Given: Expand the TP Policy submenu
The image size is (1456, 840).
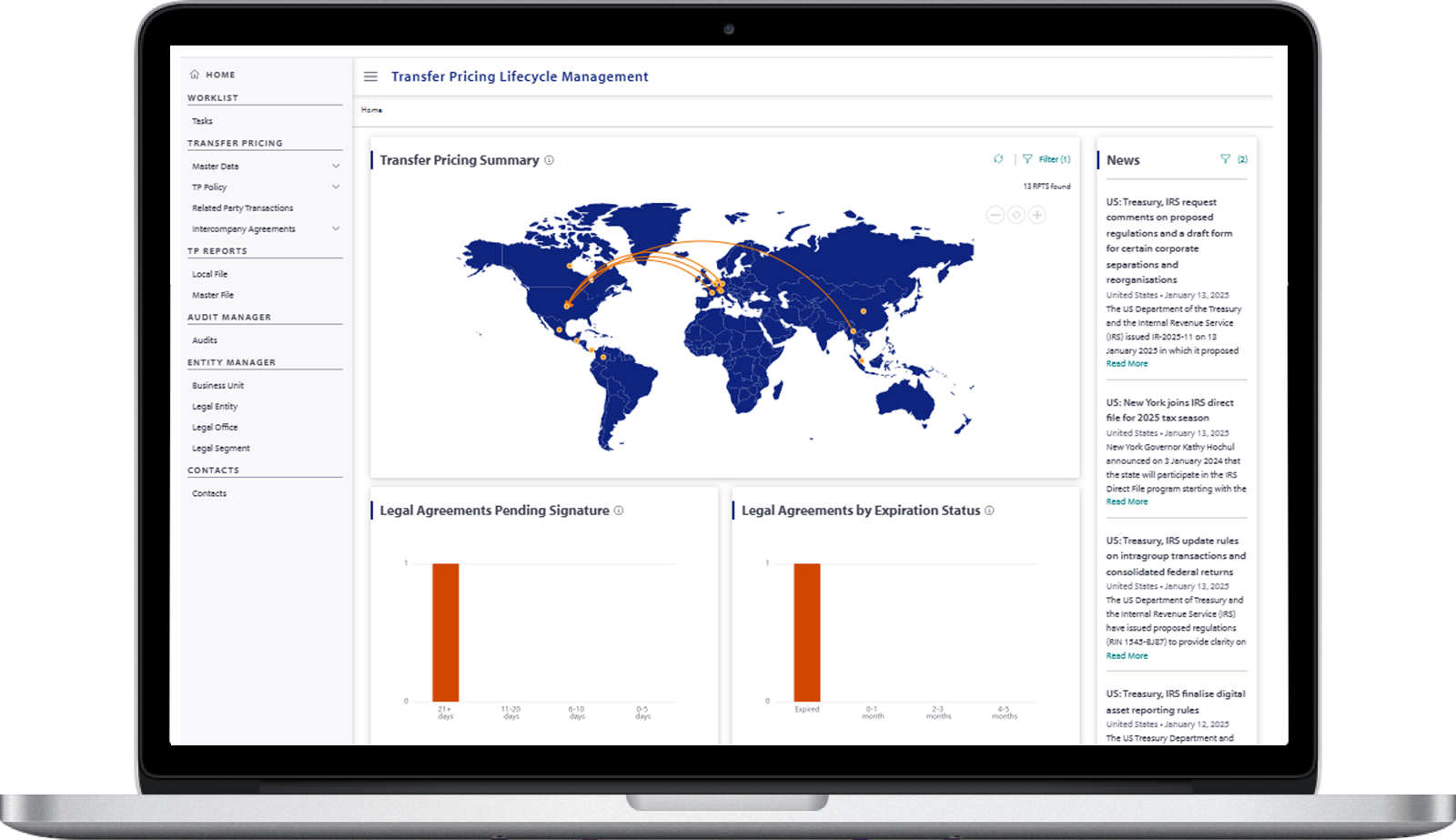Looking at the screenshot, I should [336, 187].
